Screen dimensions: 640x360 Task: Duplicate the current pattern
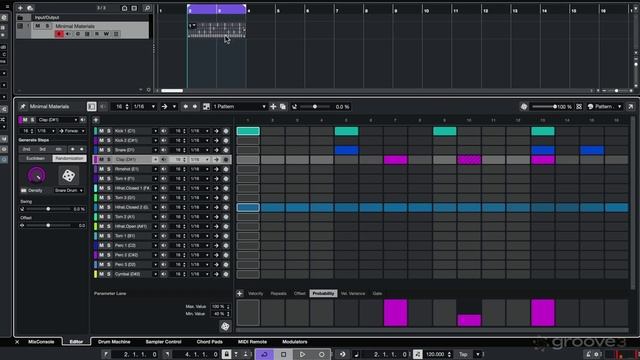[x=282, y=107]
